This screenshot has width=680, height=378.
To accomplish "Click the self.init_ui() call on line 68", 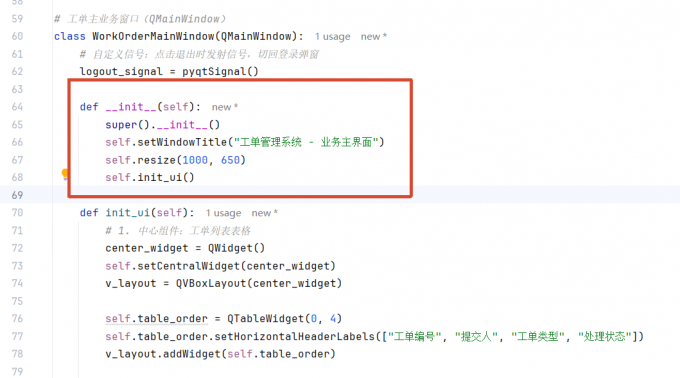I will point(150,178).
